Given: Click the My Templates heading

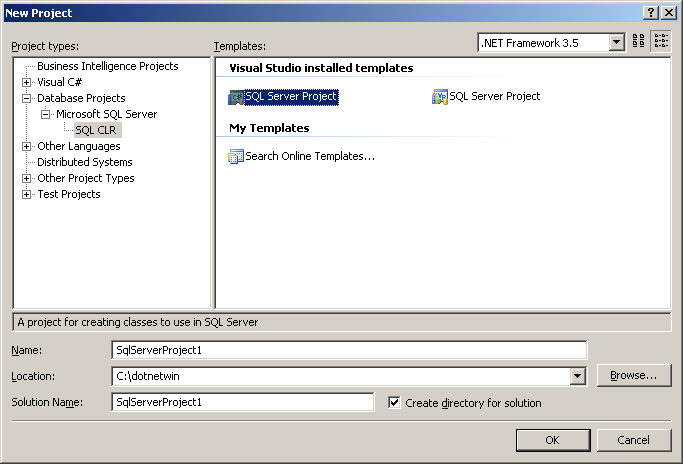Looking at the screenshot, I should [269, 128].
